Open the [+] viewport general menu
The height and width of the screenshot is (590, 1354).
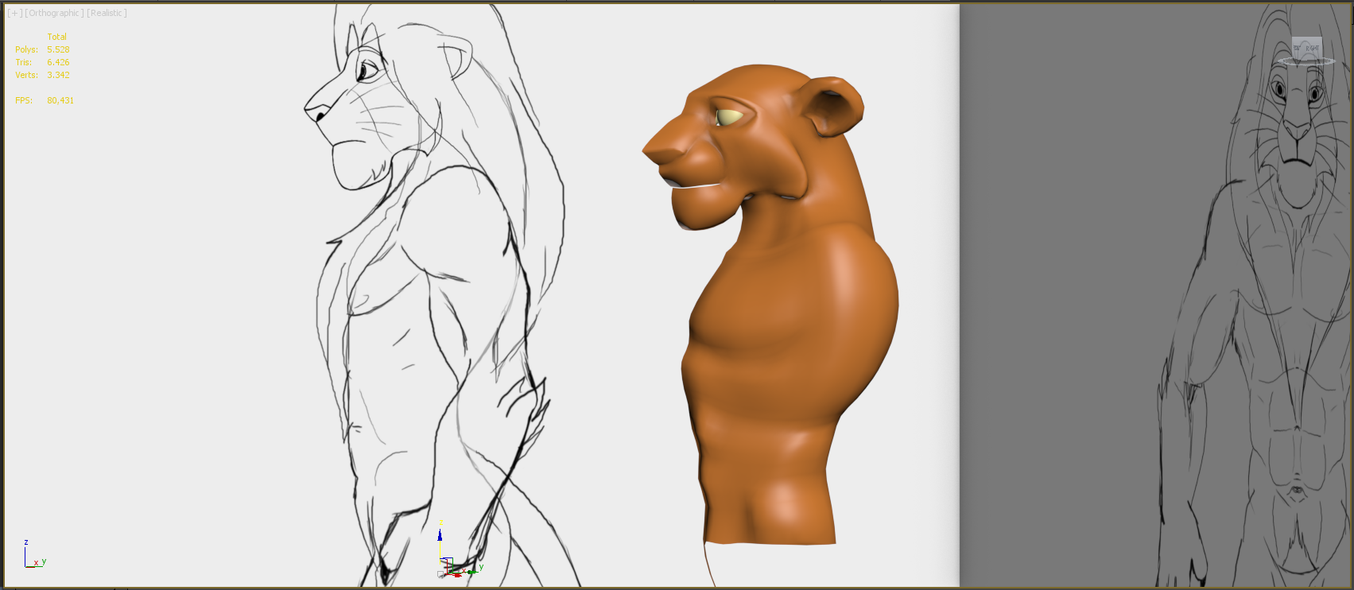(15, 13)
